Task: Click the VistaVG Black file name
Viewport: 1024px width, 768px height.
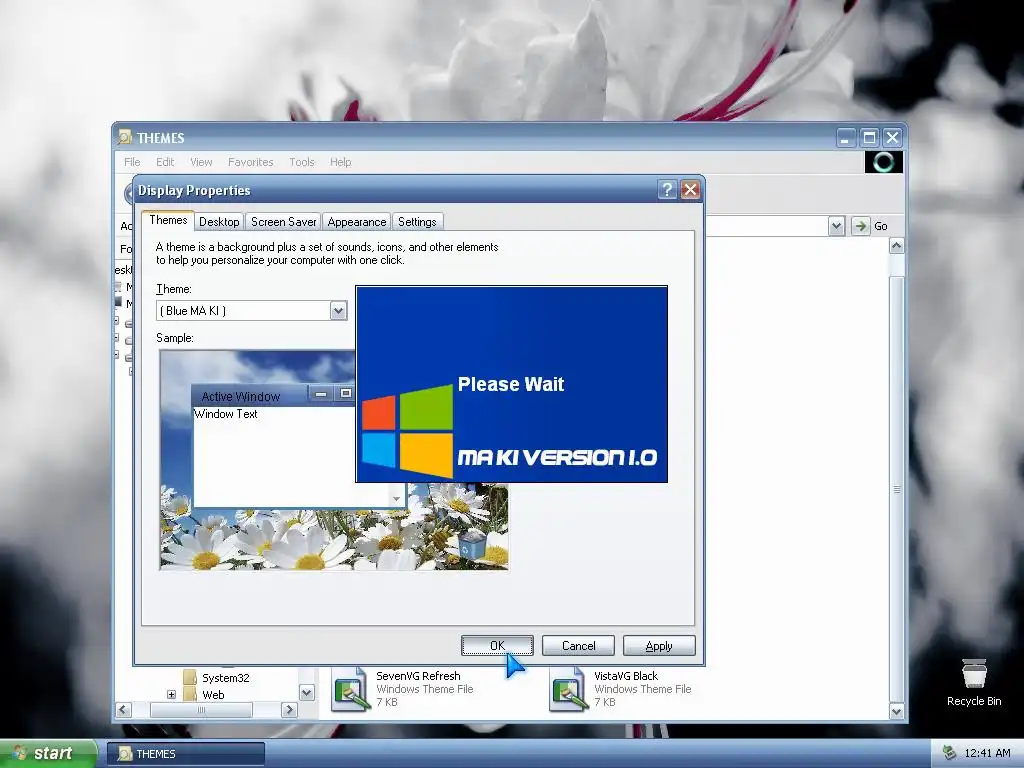Action: 626,676
